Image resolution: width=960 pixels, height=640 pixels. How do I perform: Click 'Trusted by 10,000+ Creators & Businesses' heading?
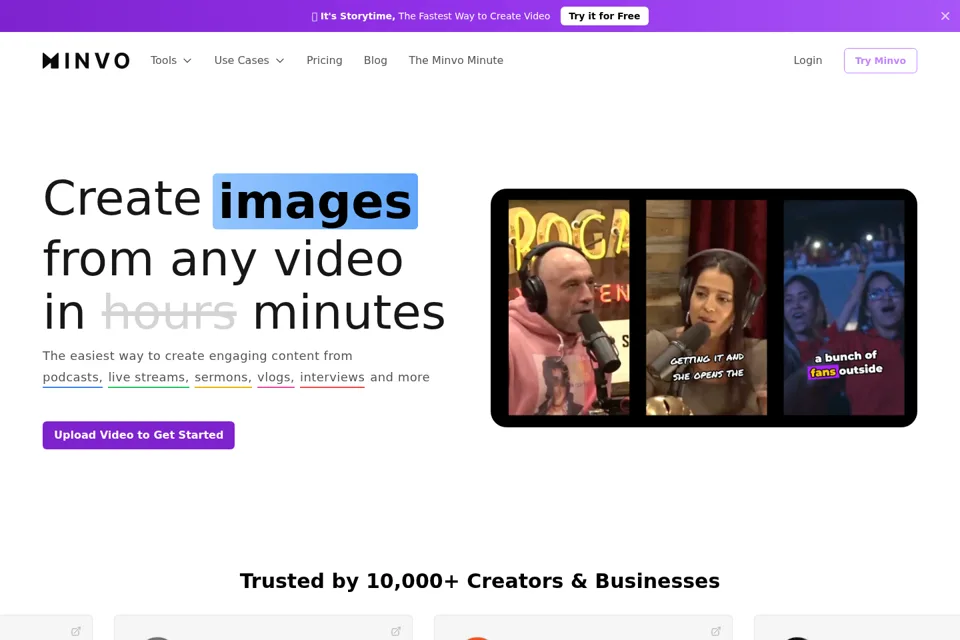(x=480, y=581)
